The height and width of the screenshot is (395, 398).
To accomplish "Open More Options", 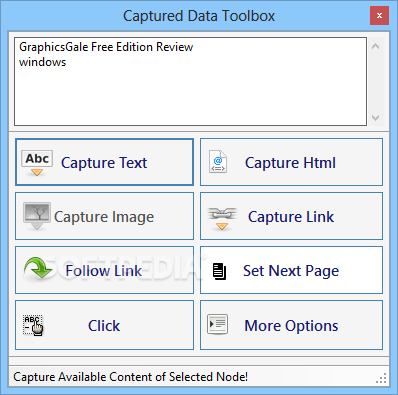I will coord(291,326).
